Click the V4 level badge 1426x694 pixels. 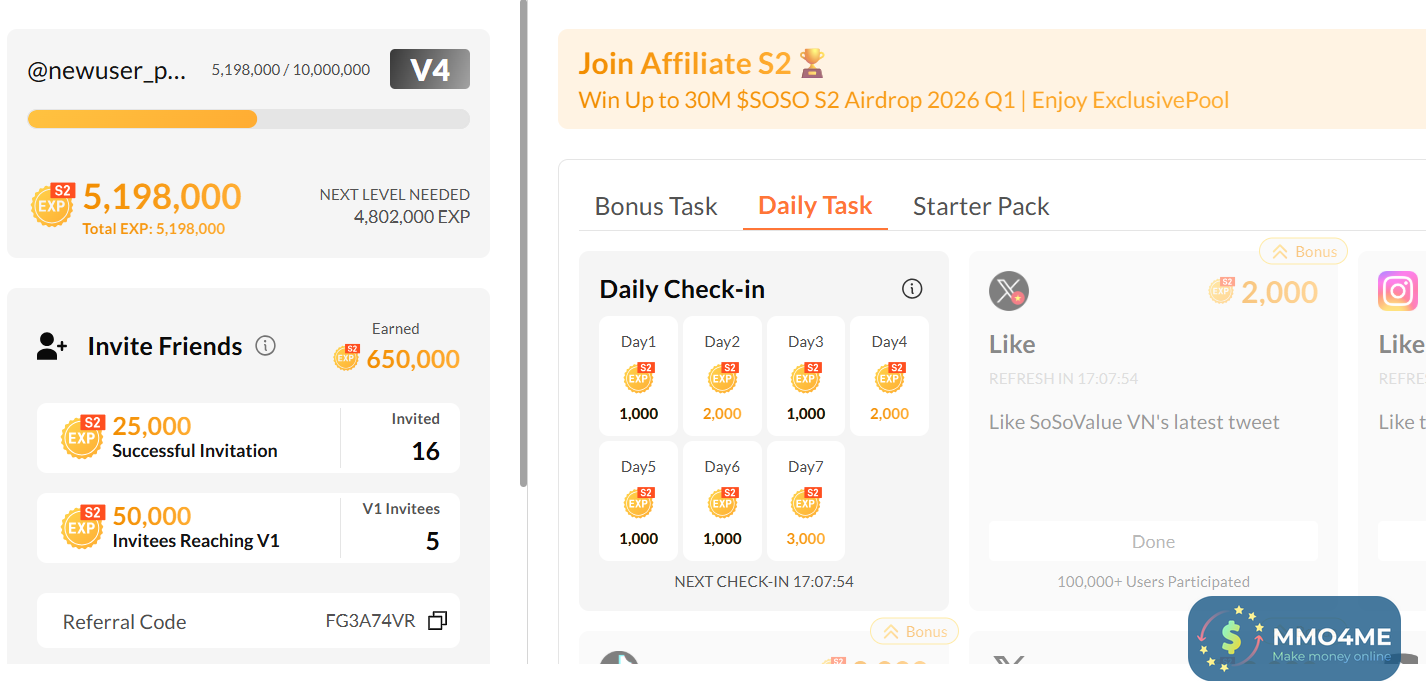[429, 70]
